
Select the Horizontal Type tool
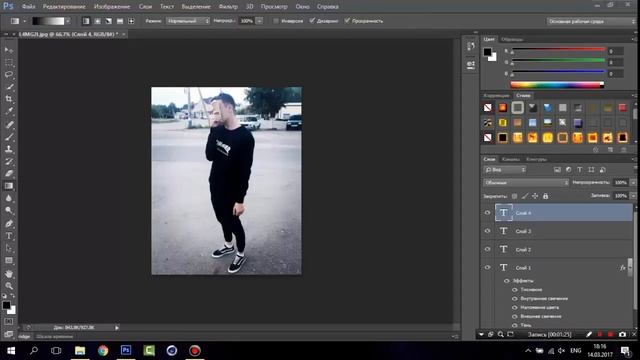click(x=9, y=236)
